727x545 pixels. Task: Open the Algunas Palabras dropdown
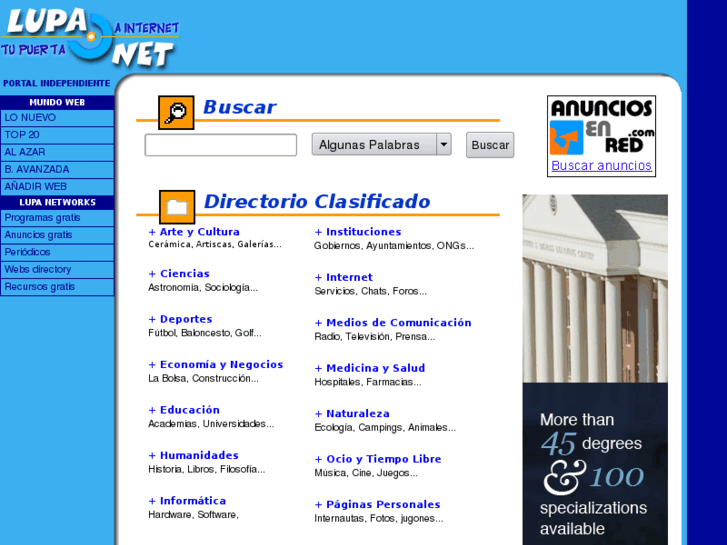382,145
